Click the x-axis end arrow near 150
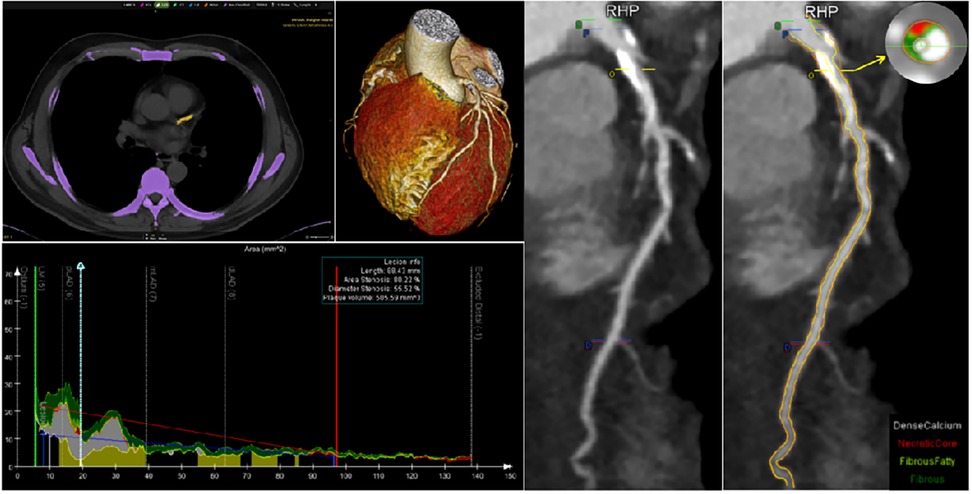972x494 pixels. (x=508, y=466)
